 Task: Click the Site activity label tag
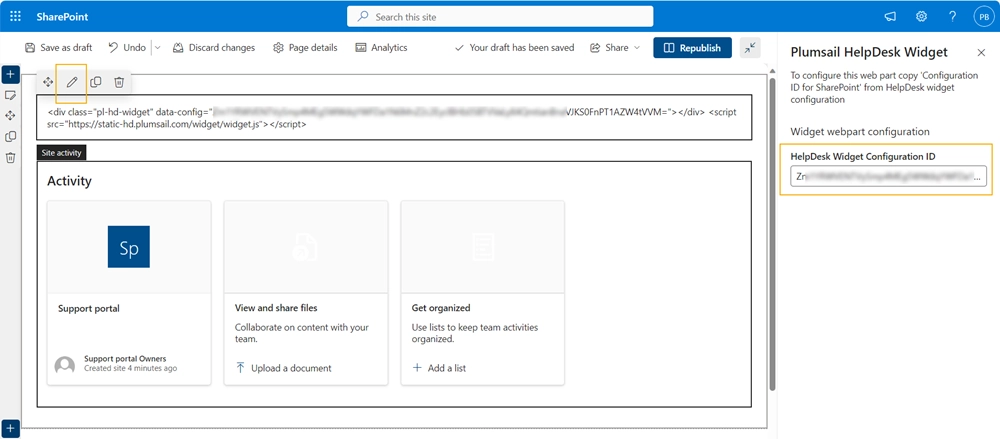pyautogui.click(x=61, y=153)
